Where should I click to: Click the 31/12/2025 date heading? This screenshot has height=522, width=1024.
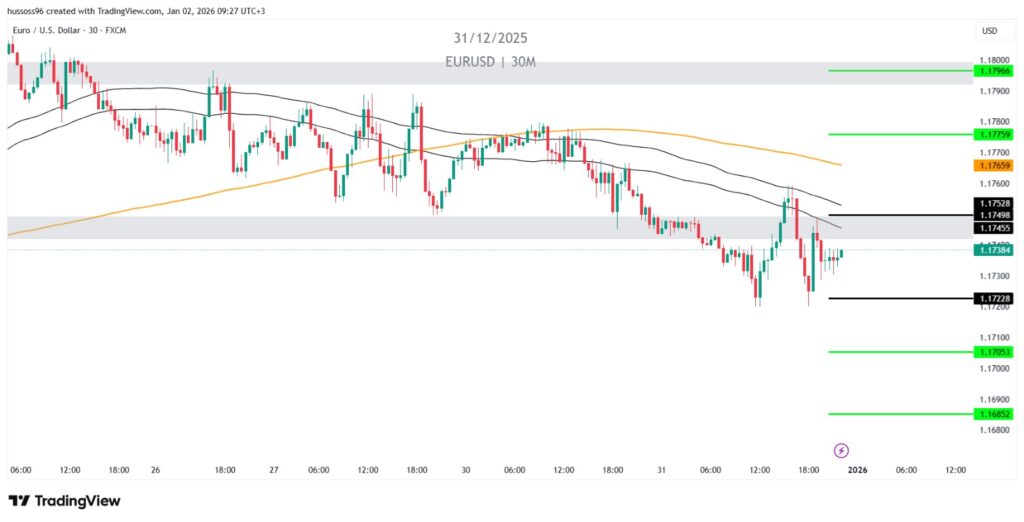click(x=490, y=38)
